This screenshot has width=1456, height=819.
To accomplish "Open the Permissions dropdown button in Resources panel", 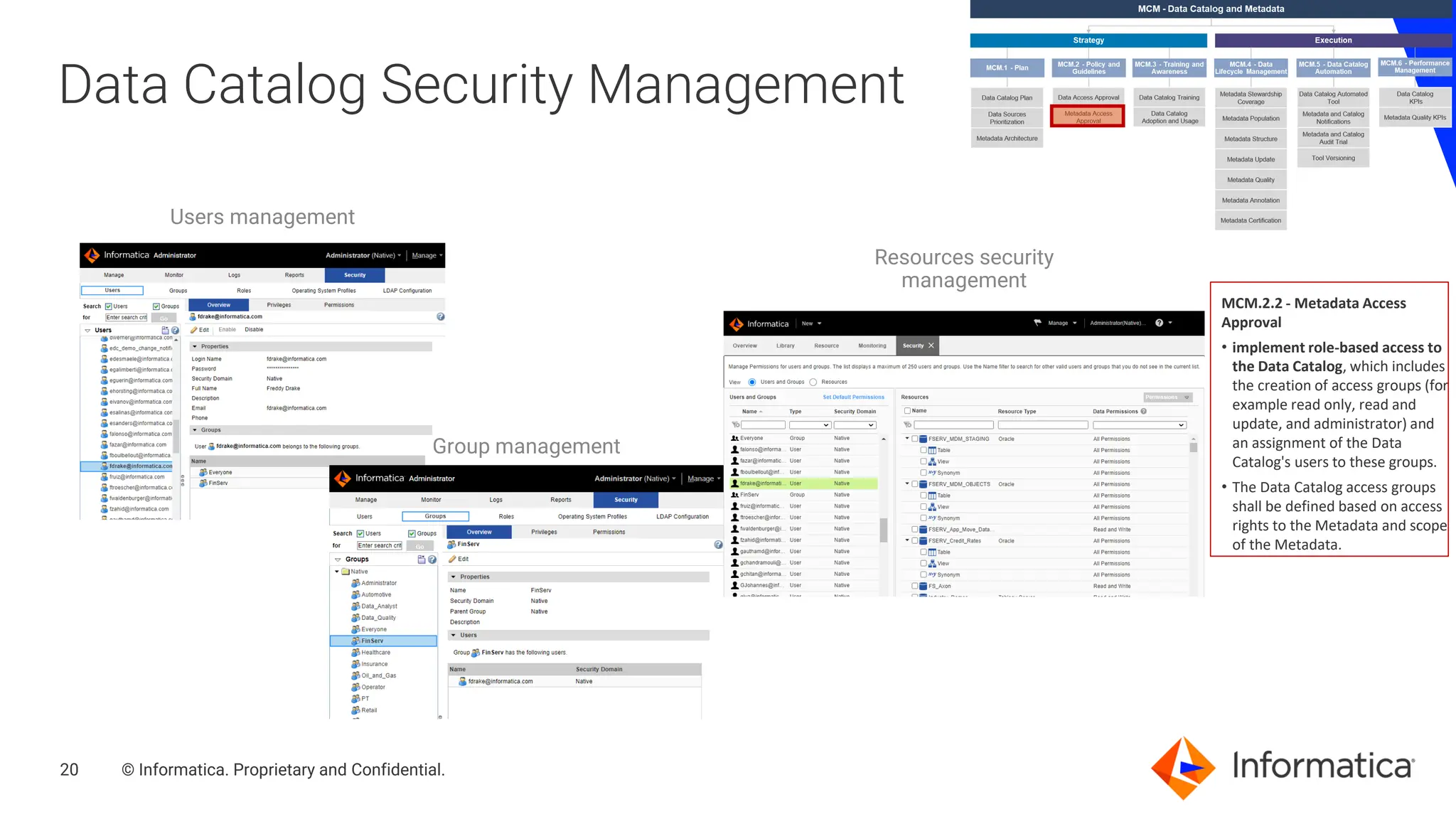I will [1167, 397].
